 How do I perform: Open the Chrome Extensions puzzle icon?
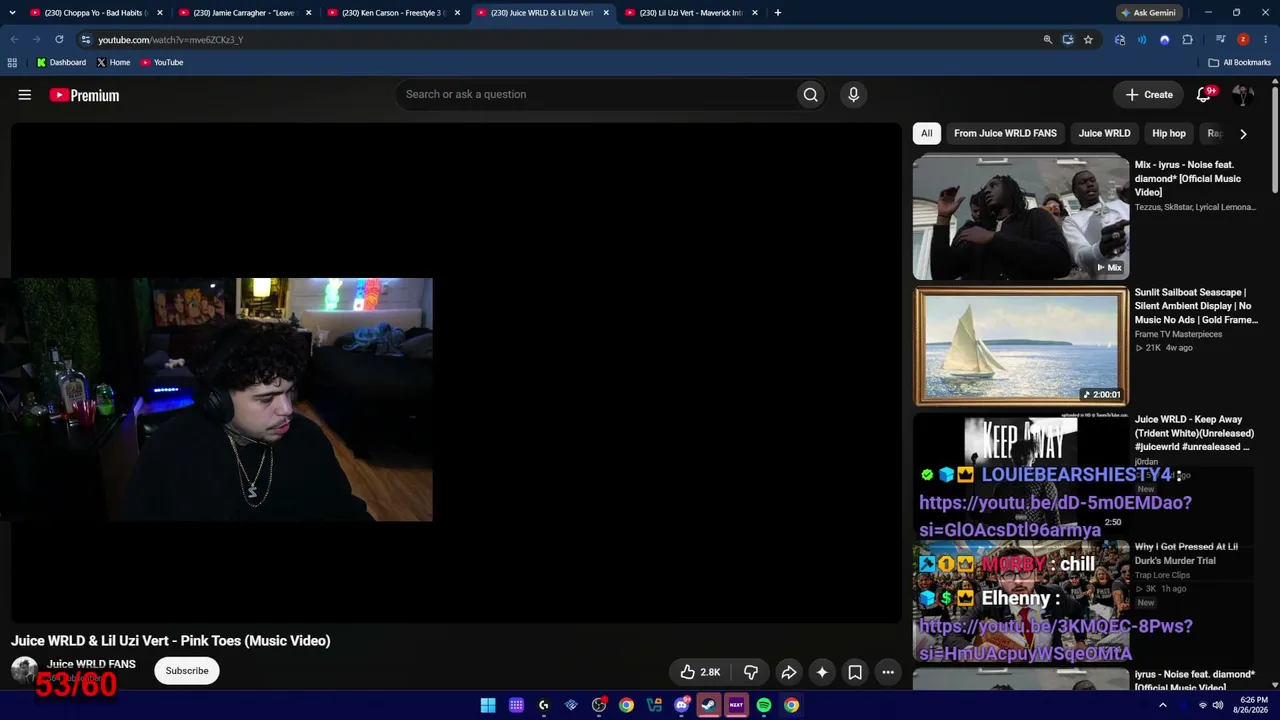[x=1188, y=40]
